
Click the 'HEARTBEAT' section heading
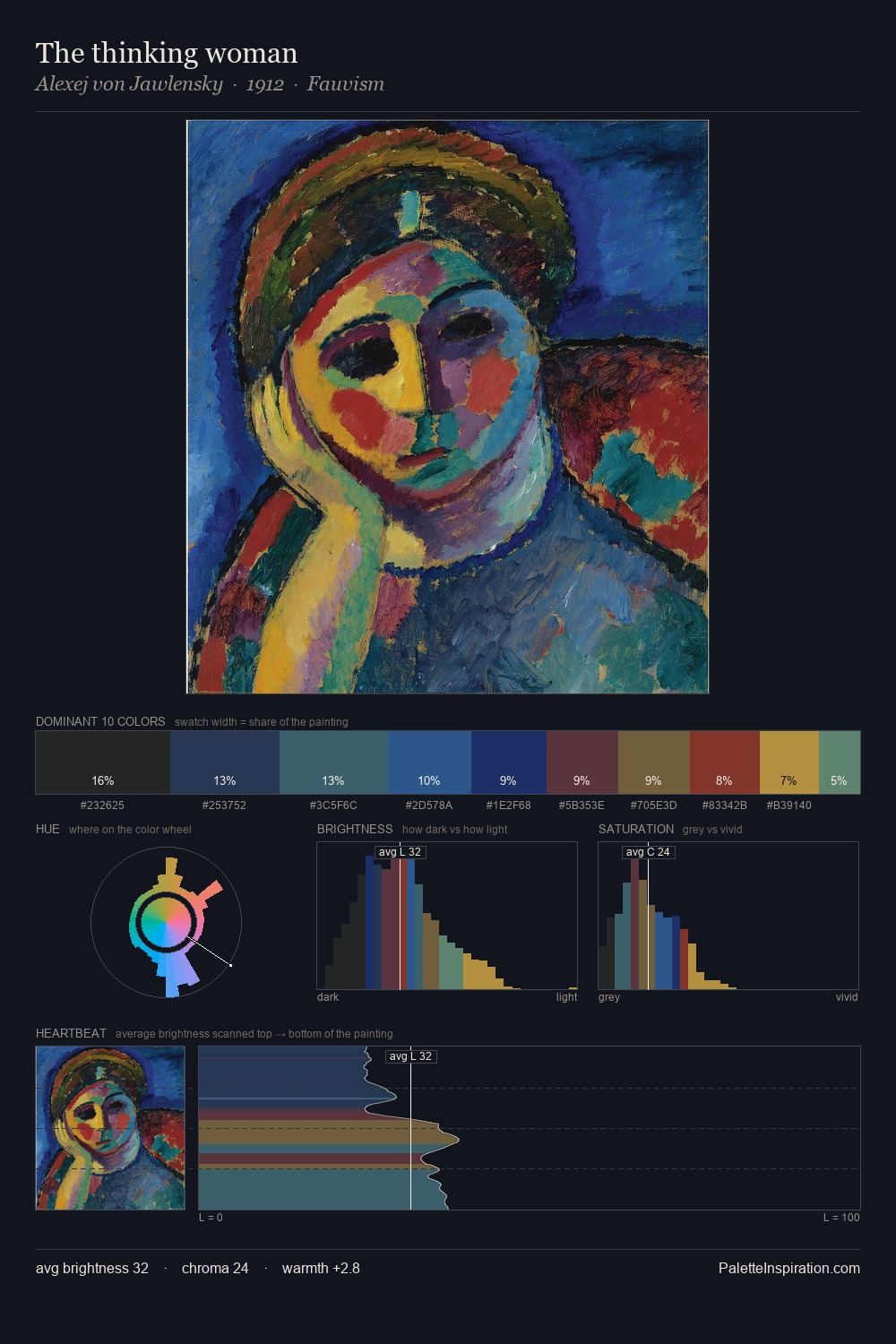click(71, 1033)
